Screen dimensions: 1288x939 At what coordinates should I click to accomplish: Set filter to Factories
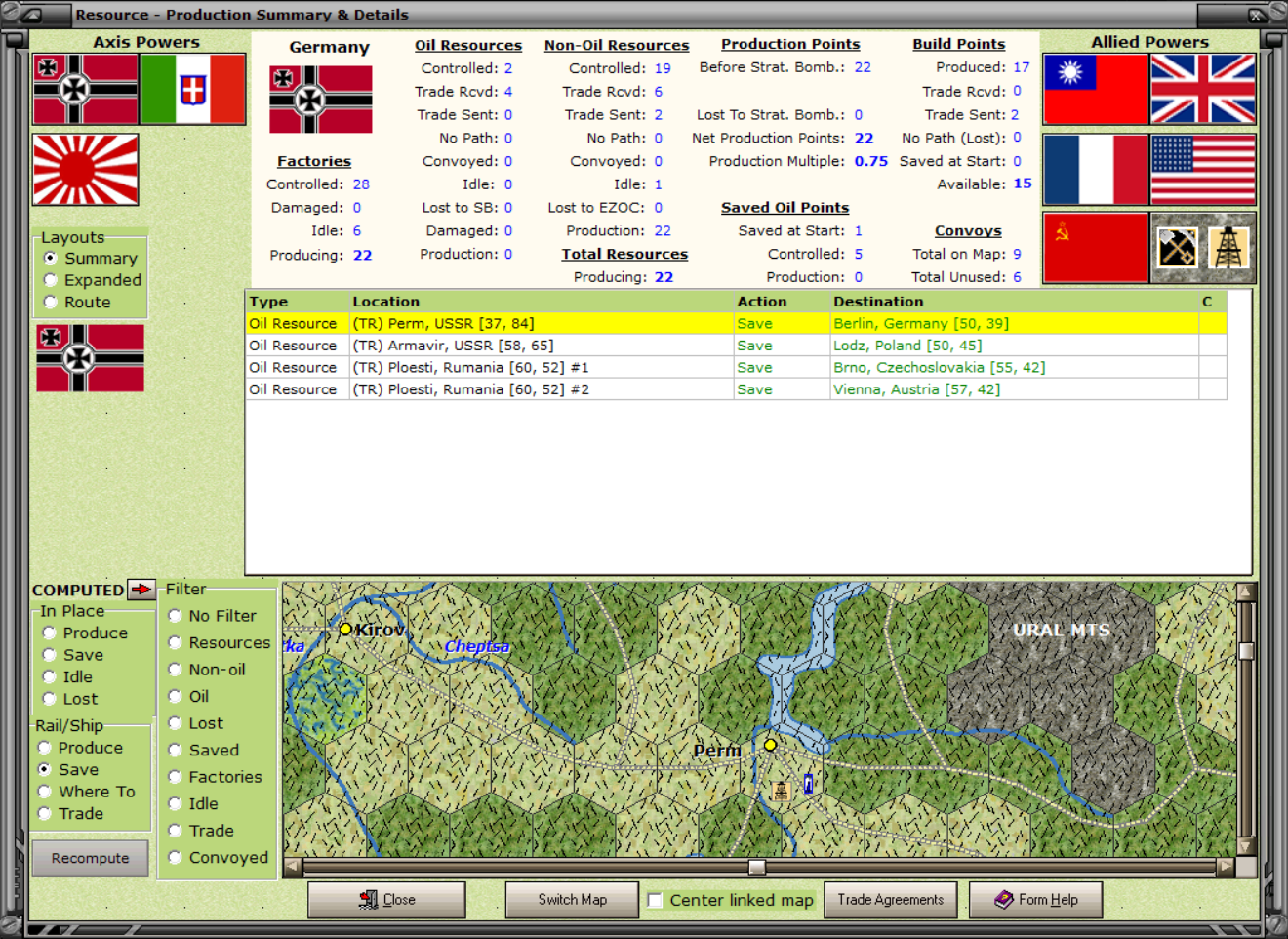click(215, 777)
